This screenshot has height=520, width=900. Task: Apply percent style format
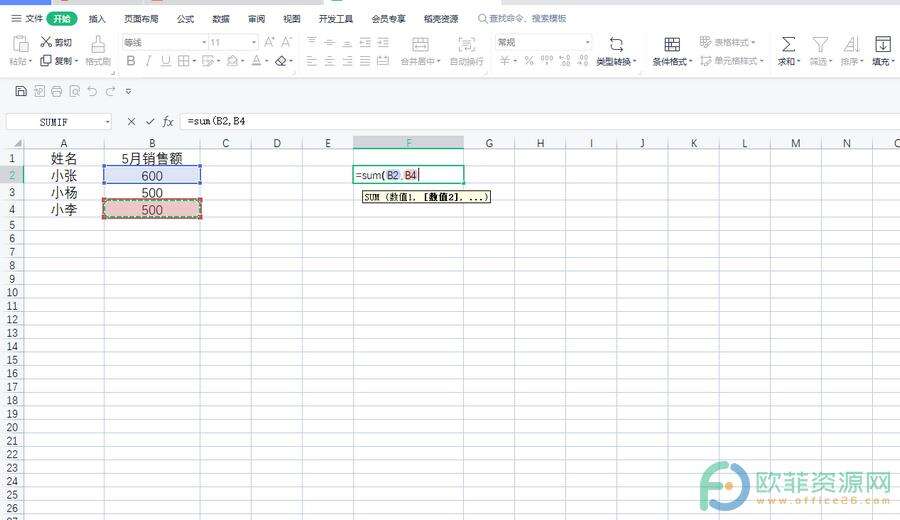pos(529,60)
